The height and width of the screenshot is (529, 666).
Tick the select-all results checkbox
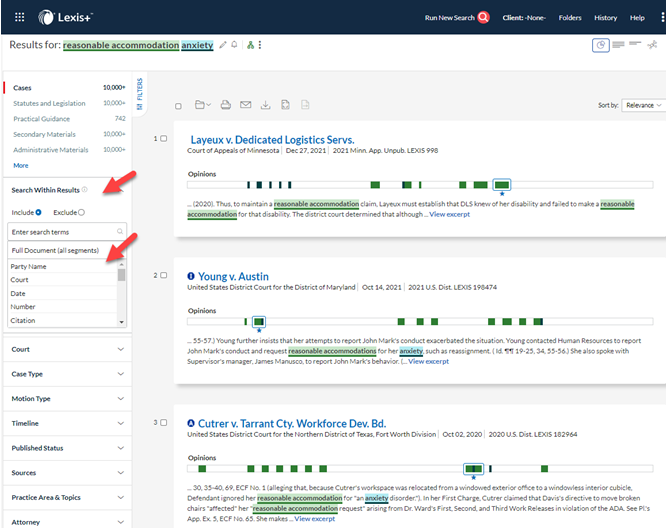pyautogui.click(x=178, y=106)
